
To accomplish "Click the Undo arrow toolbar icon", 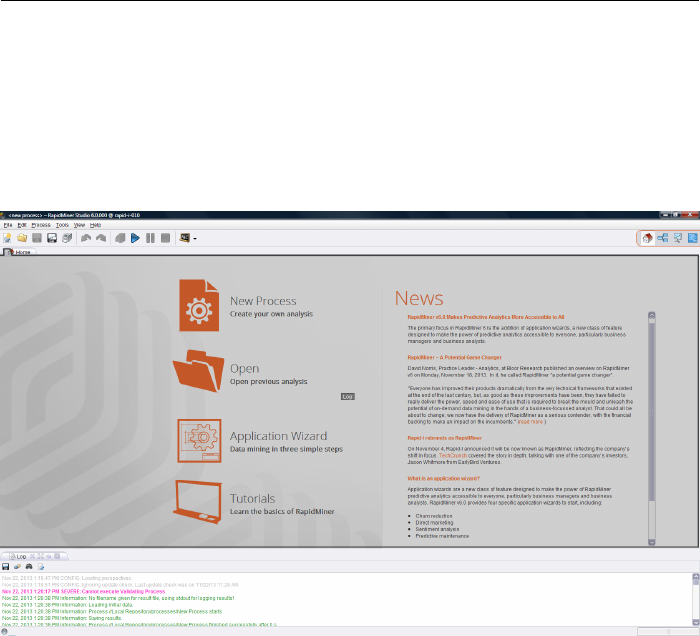I will (x=86, y=238).
